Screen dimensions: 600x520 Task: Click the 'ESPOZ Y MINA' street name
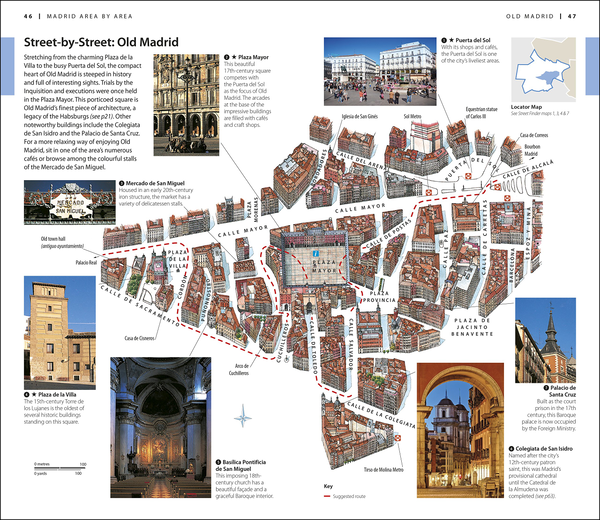(x=528, y=233)
